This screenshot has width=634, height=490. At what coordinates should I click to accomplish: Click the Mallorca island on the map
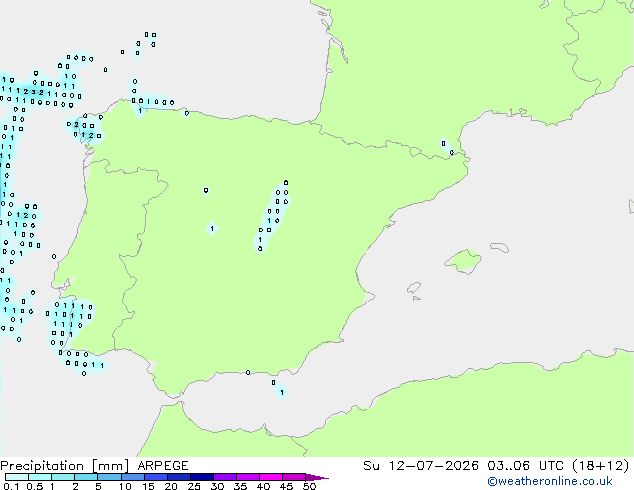click(463, 261)
